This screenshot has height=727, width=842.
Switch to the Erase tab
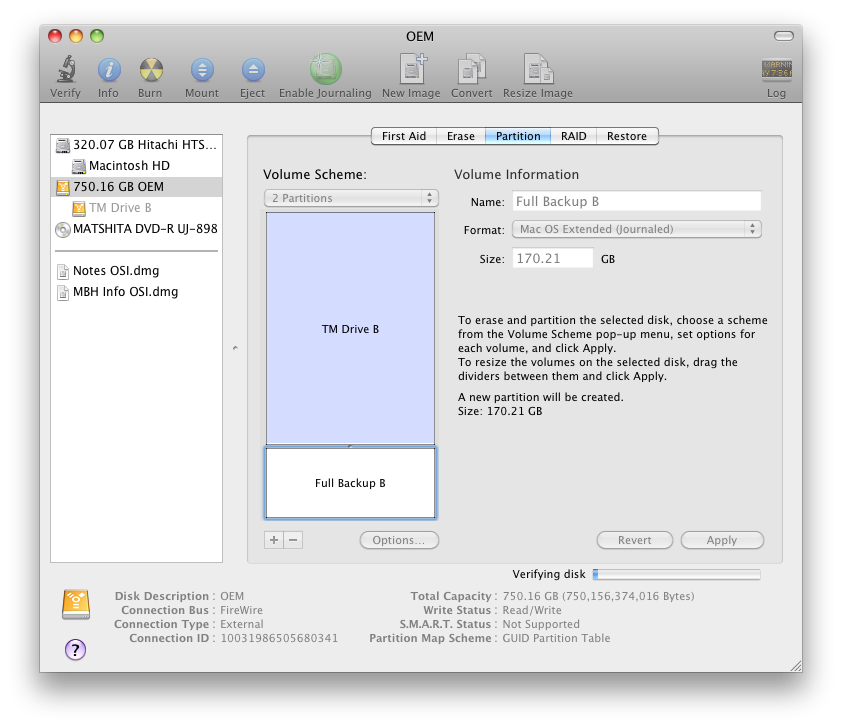461,136
